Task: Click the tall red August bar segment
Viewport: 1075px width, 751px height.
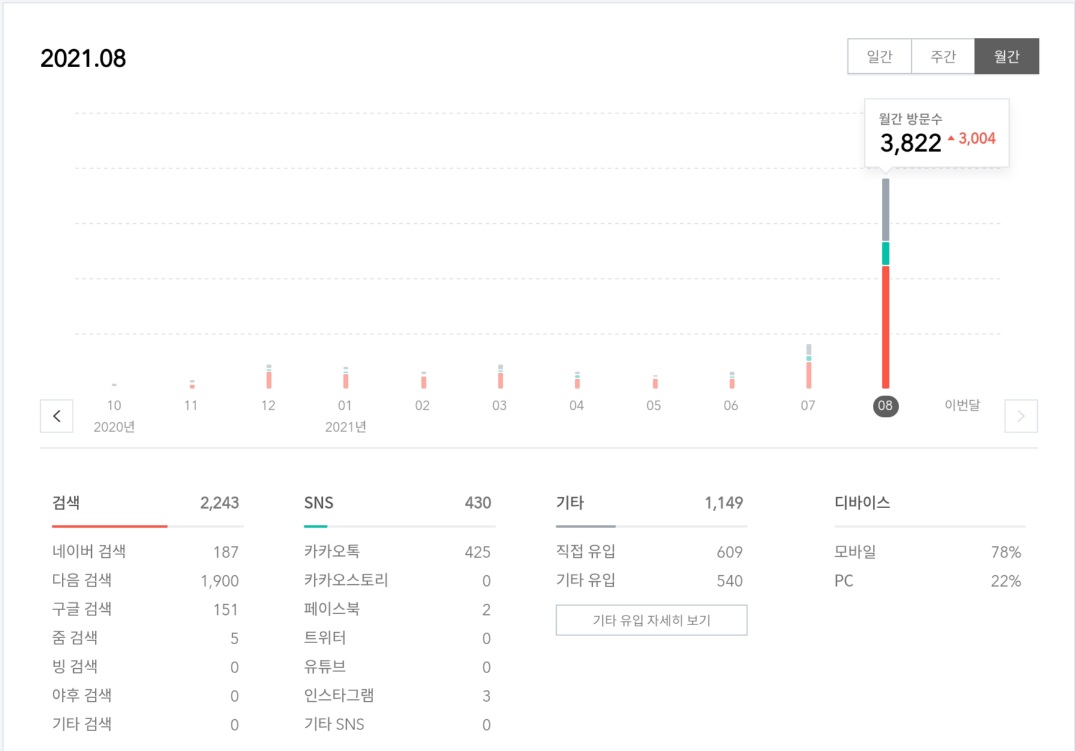Action: tap(885, 327)
